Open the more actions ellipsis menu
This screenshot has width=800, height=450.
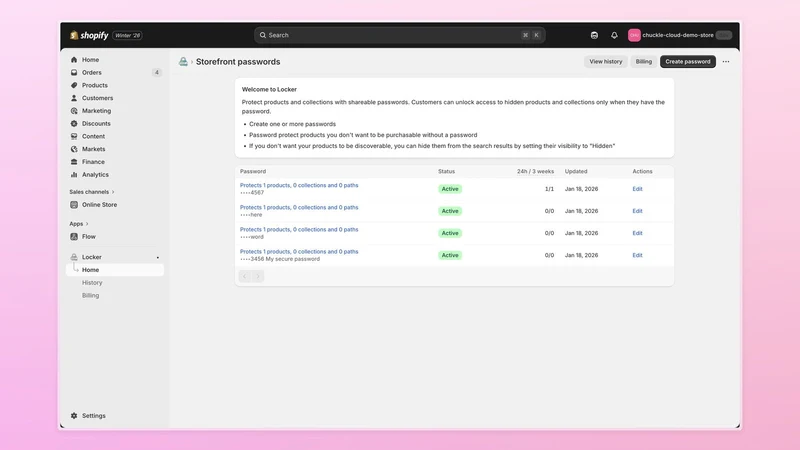click(726, 62)
